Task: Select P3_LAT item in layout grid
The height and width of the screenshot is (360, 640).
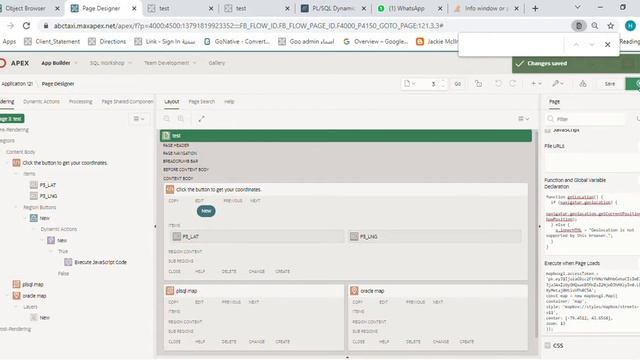Action: click(257, 236)
